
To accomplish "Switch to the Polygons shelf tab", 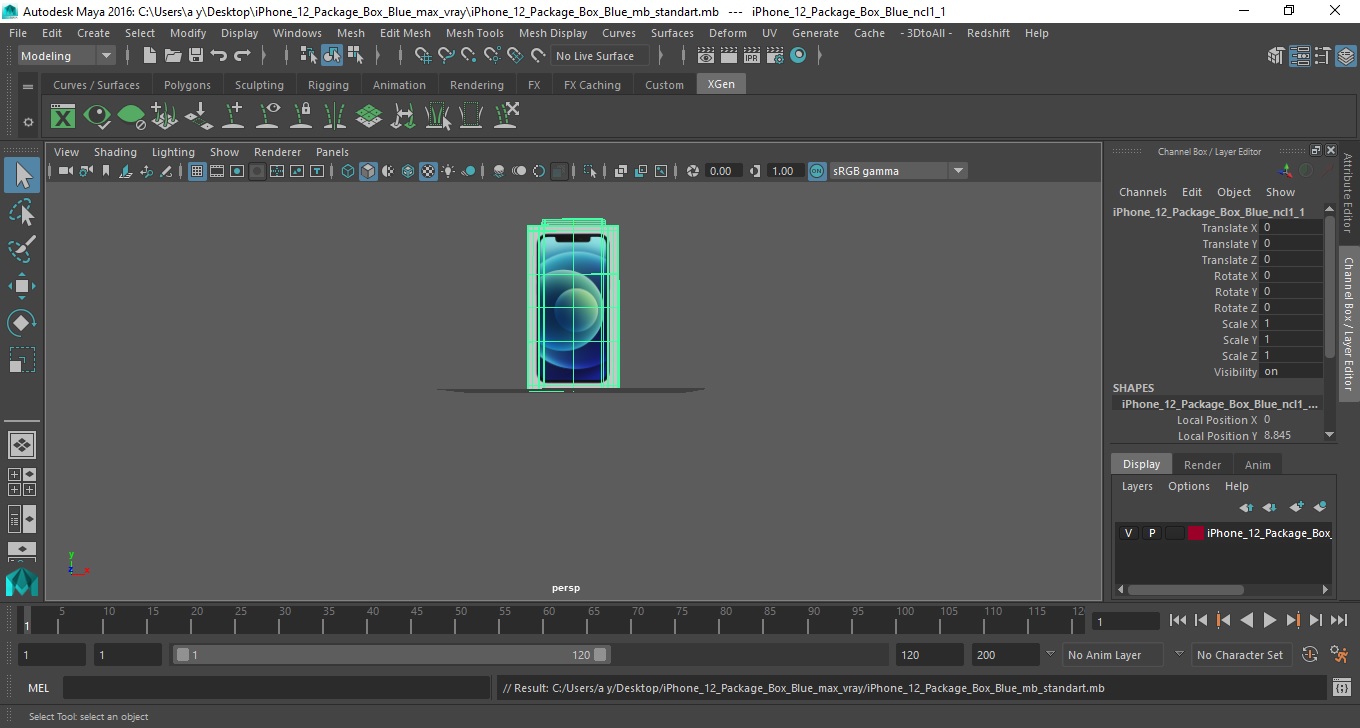I will [187, 85].
